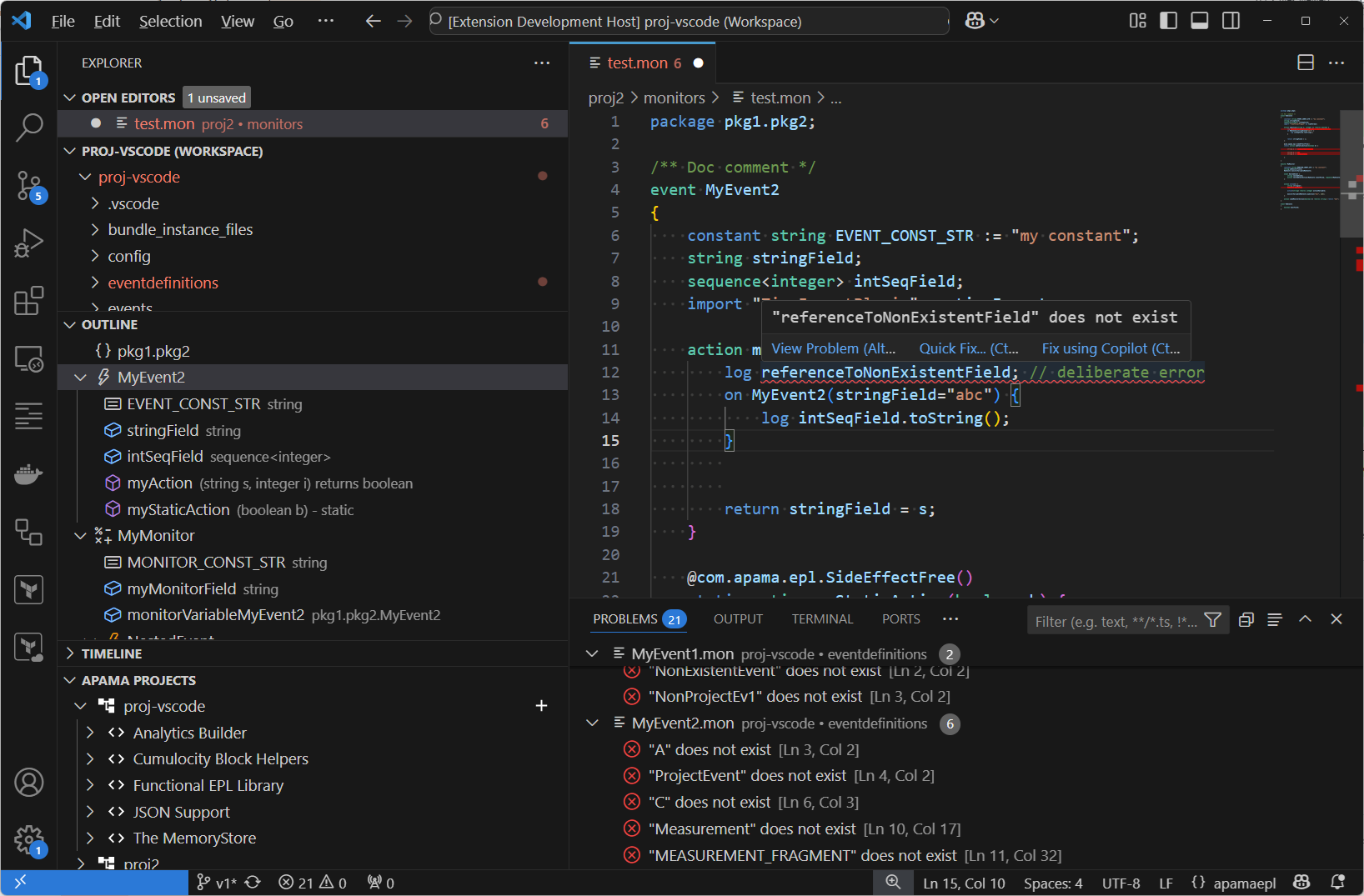Viewport: 1364px width, 896px height.
Task: Open editor More Actions ellipsis
Action: click(x=1336, y=63)
